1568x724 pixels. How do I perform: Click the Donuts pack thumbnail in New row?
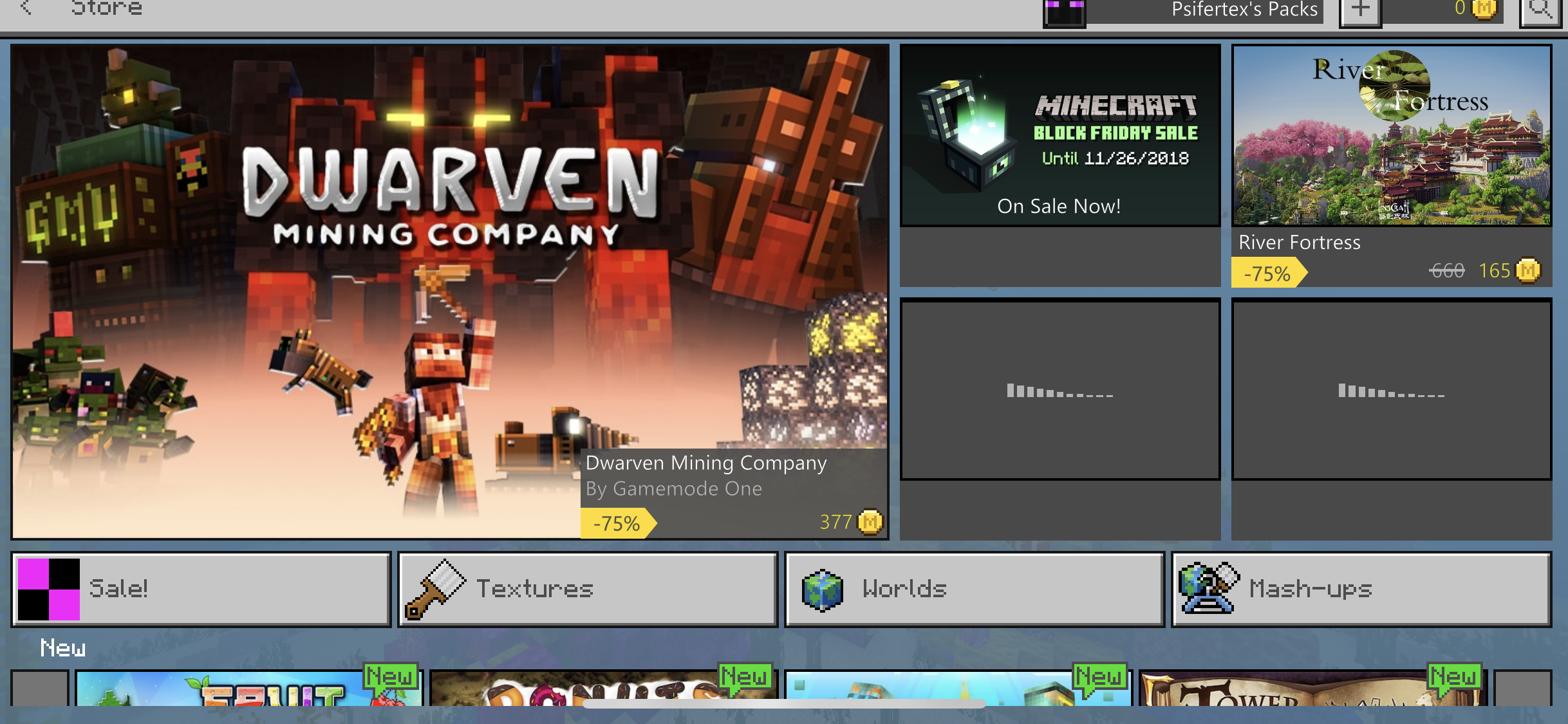click(602, 687)
